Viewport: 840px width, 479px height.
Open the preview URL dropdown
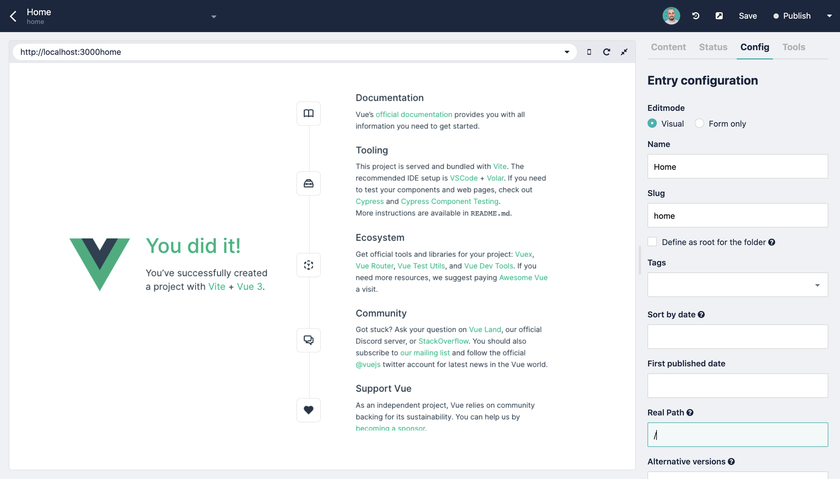pyautogui.click(x=567, y=52)
